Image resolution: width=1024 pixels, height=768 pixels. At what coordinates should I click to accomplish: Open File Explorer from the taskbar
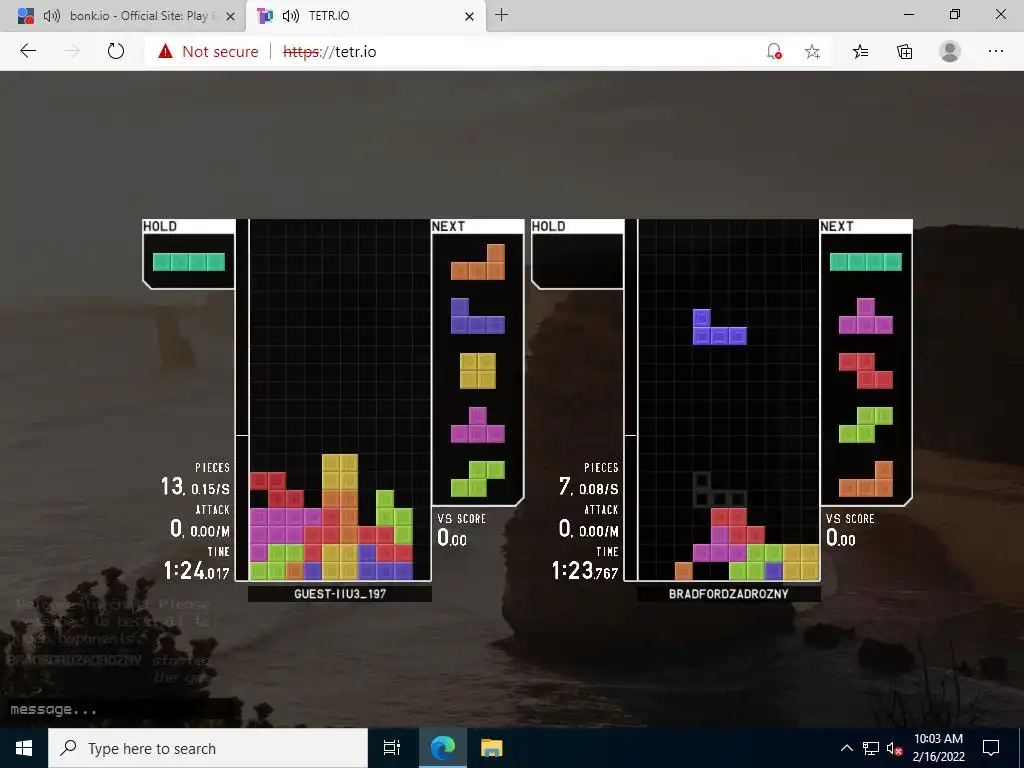[x=491, y=748]
